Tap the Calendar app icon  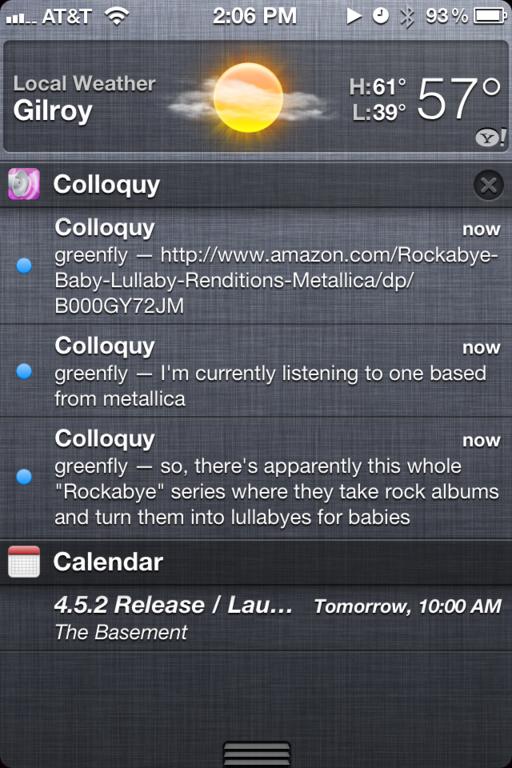pyautogui.click(x=24, y=561)
